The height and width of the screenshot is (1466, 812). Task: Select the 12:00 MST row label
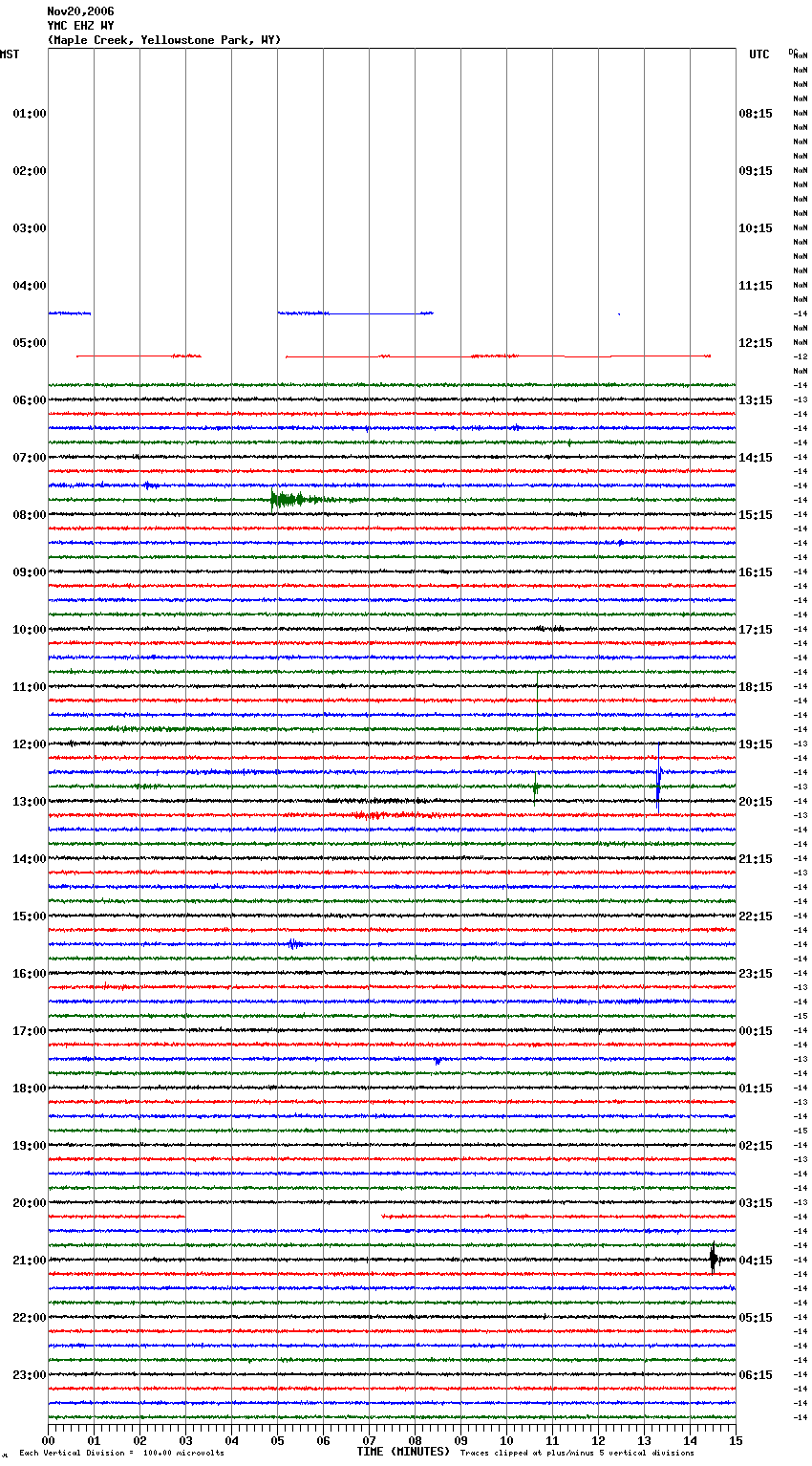[30, 744]
